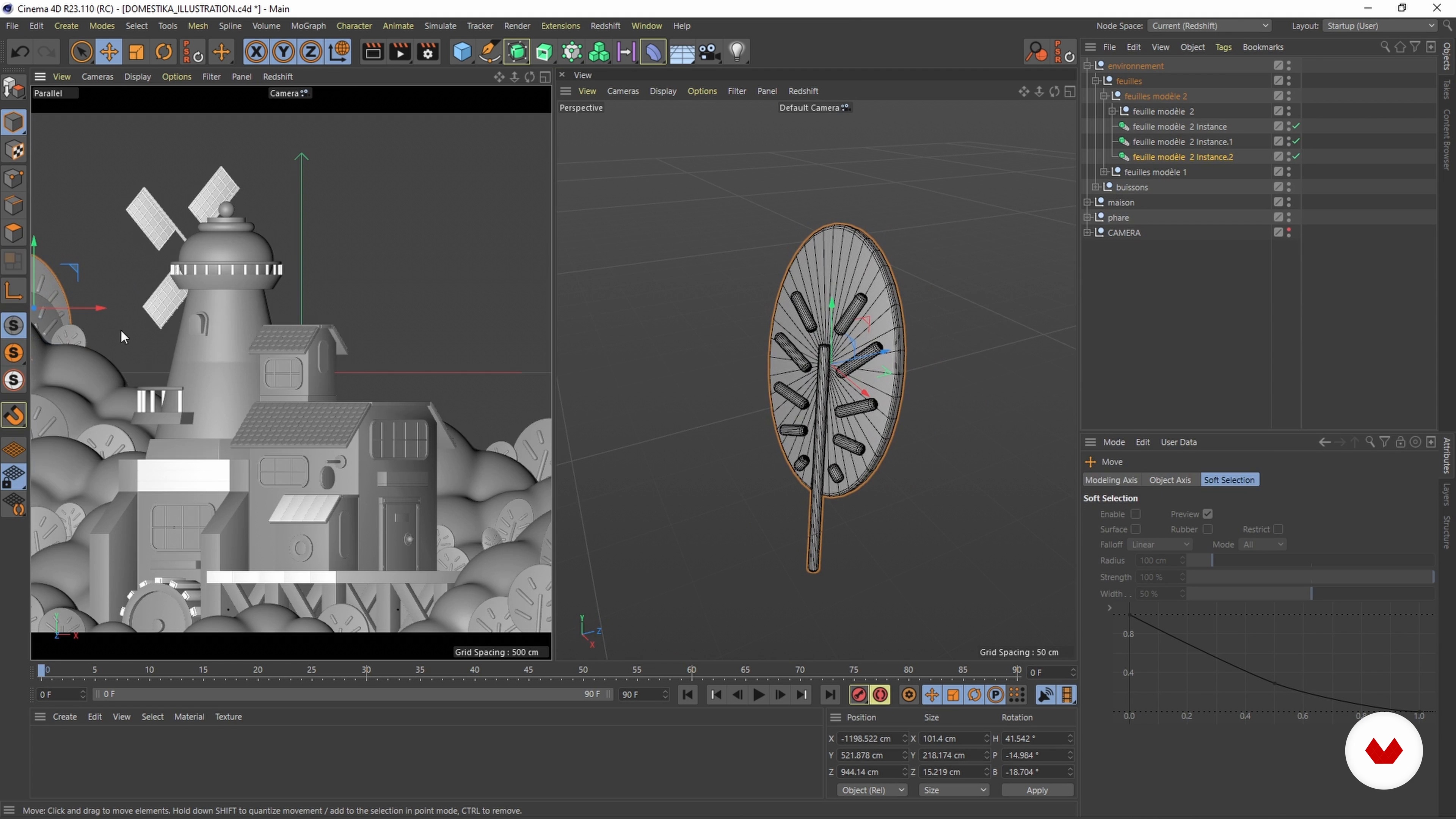Open Bookmarks in Object Manager
The image size is (1456, 819).
pyautogui.click(x=1263, y=47)
